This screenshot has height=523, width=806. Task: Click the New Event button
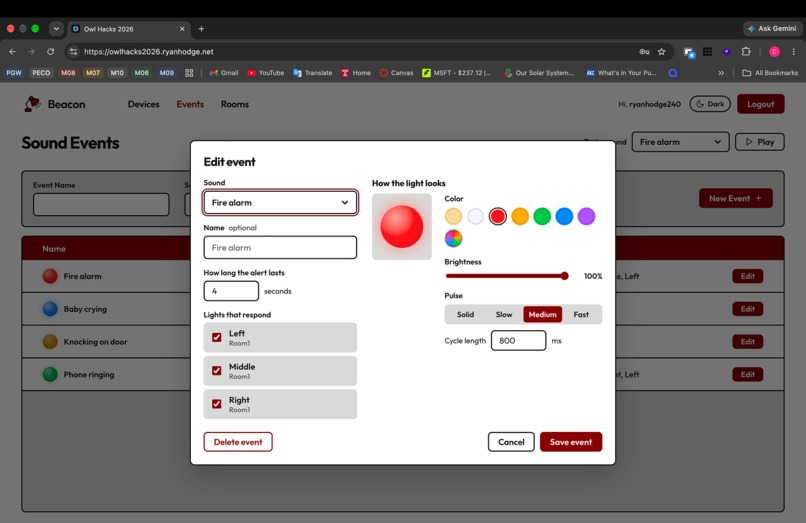click(736, 198)
